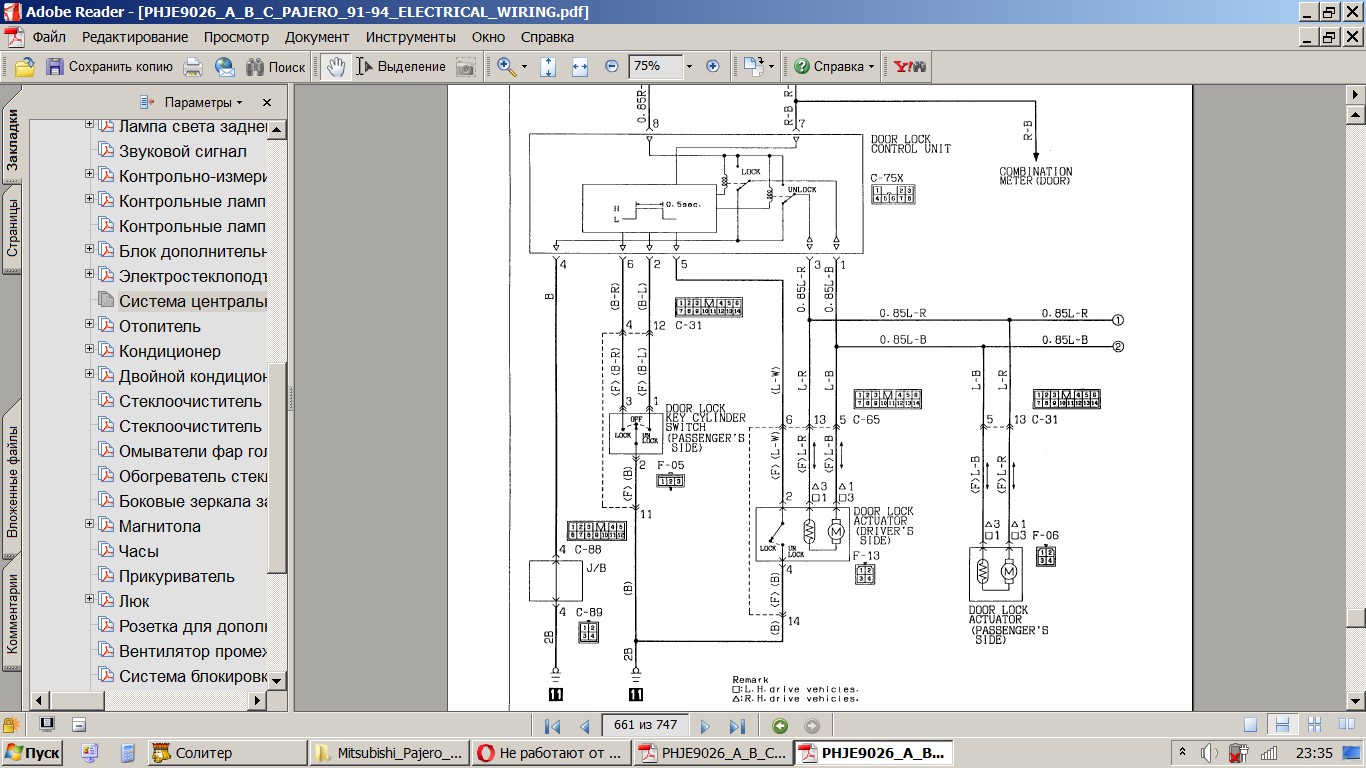The width and height of the screenshot is (1366, 768).
Task: Click the Fit Width icon
Action: point(580,67)
